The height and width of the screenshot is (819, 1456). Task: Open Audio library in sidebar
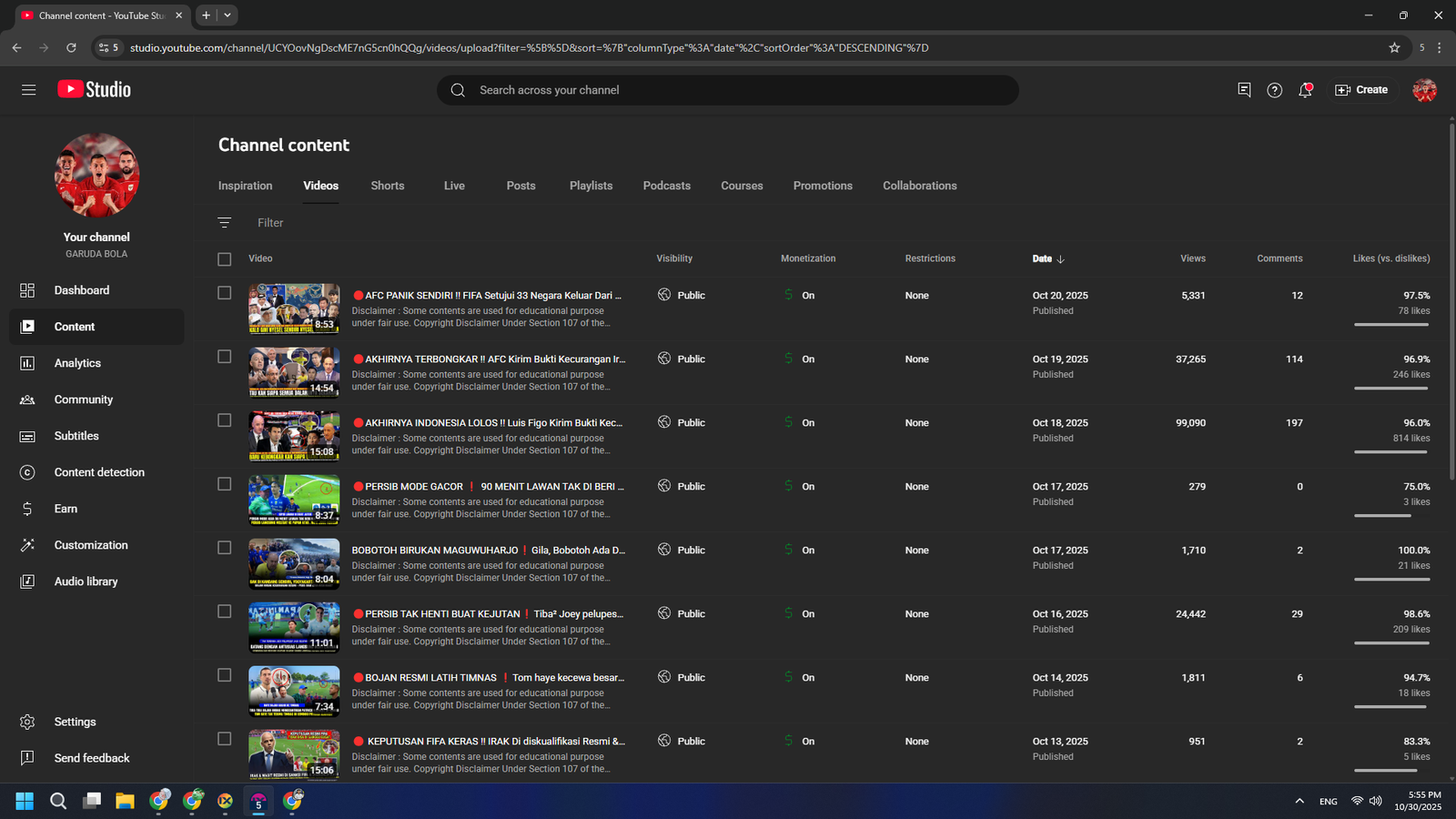coord(86,581)
